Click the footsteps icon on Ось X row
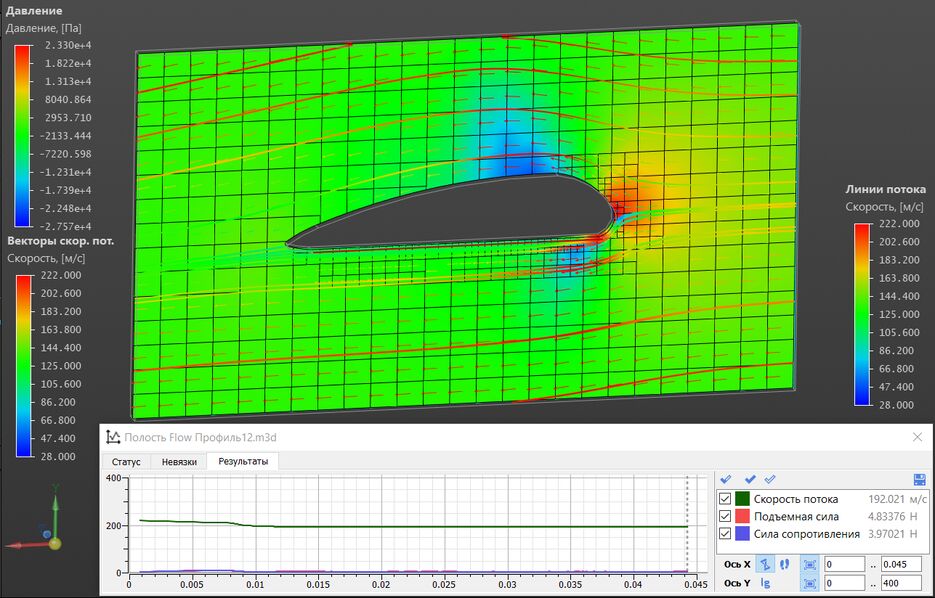Screen dimensions: 935x598 tap(783, 564)
